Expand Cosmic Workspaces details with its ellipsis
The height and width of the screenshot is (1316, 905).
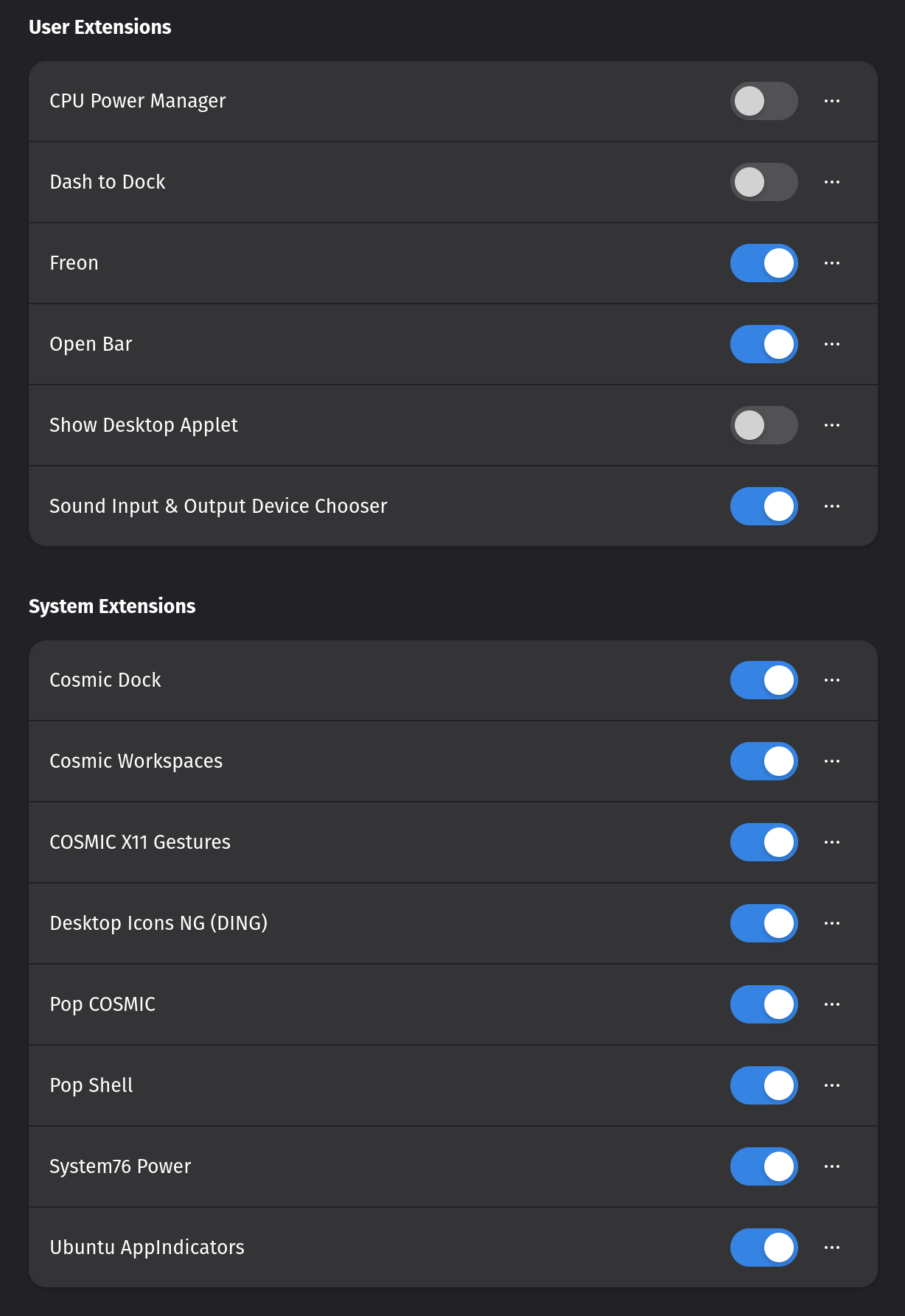tap(832, 761)
